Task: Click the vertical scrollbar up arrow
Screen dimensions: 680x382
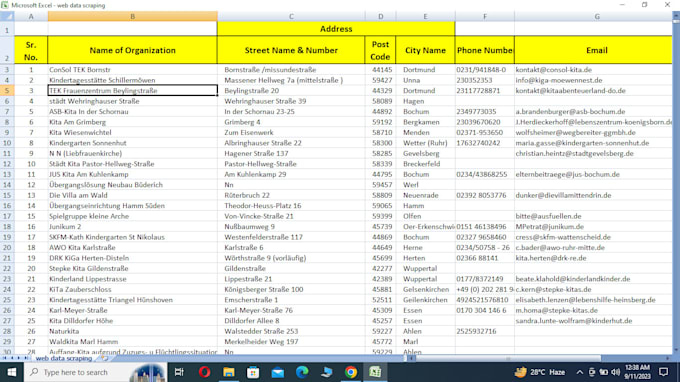Action: tap(676, 16)
